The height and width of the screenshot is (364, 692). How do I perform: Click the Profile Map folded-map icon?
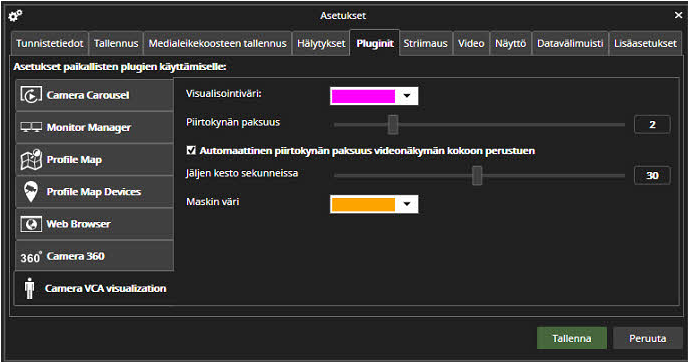pyautogui.click(x=31, y=159)
